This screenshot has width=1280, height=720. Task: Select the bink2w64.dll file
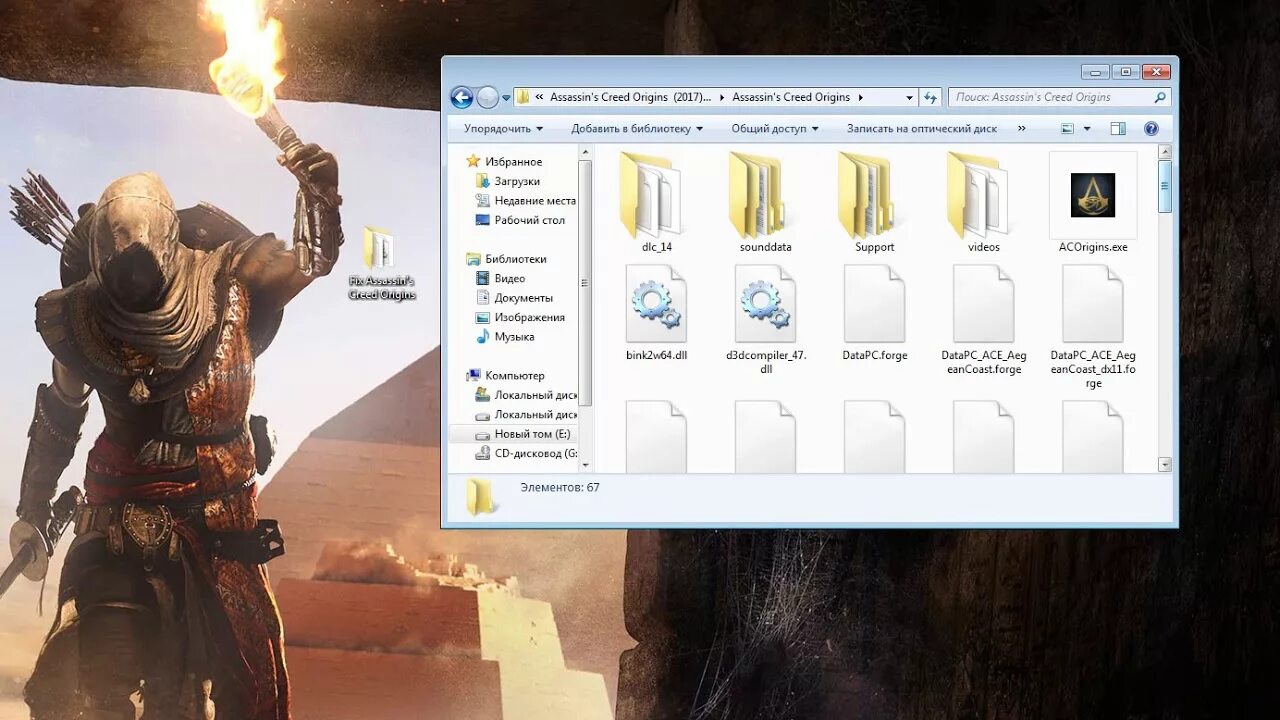(655, 312)
